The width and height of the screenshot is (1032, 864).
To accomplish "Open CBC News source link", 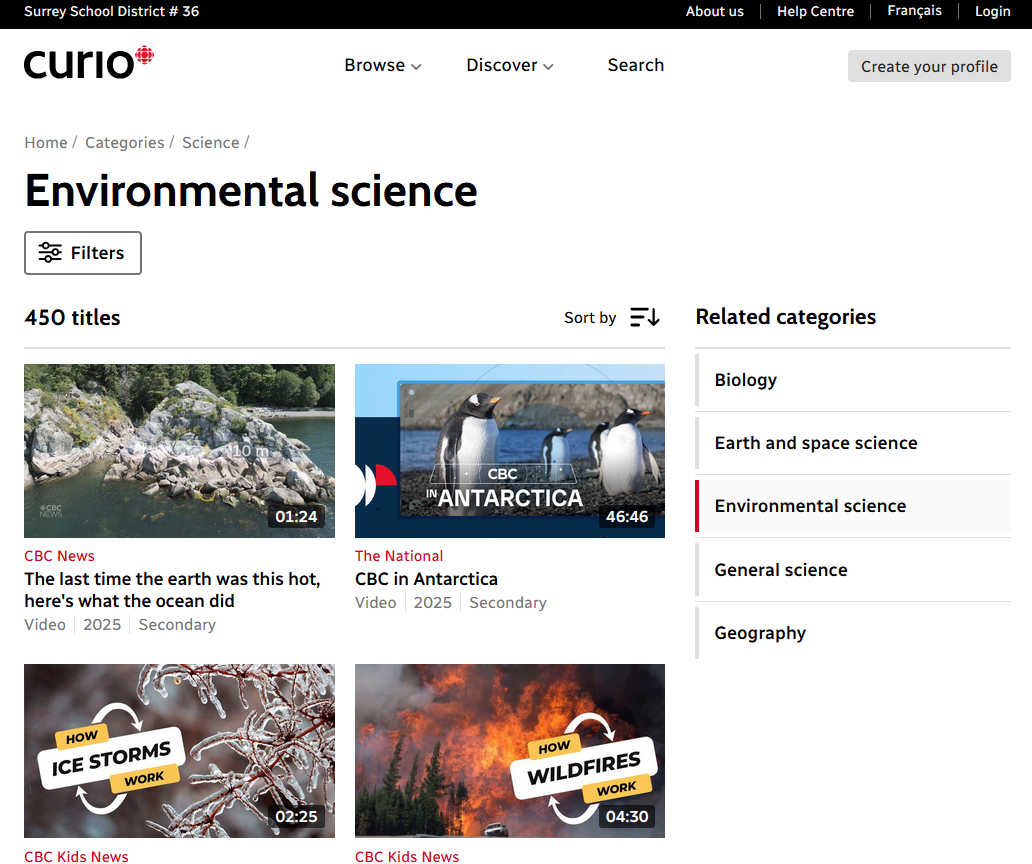I will 59,556.
